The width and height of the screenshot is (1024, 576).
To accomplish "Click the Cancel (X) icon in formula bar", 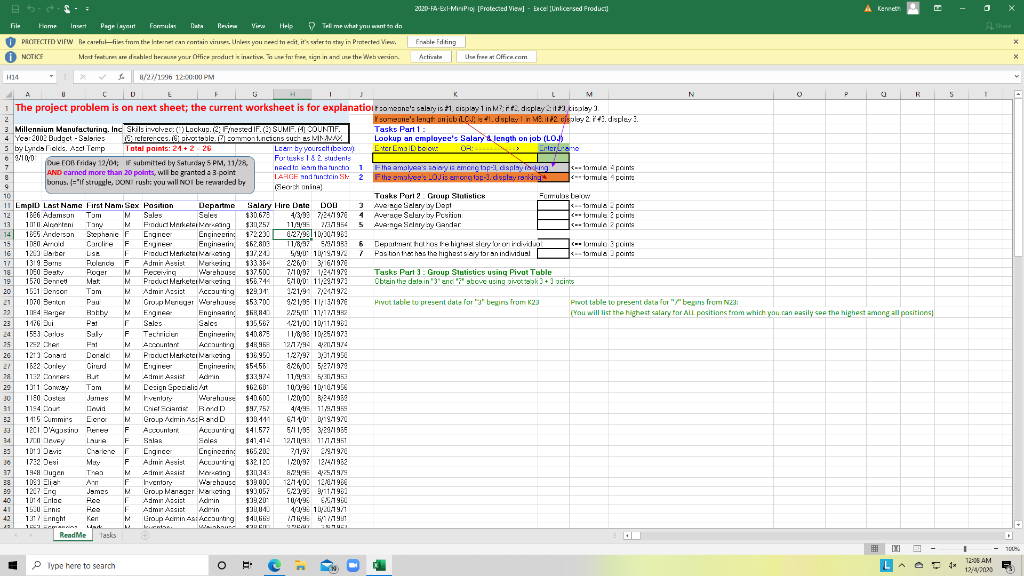I will 84,77.
